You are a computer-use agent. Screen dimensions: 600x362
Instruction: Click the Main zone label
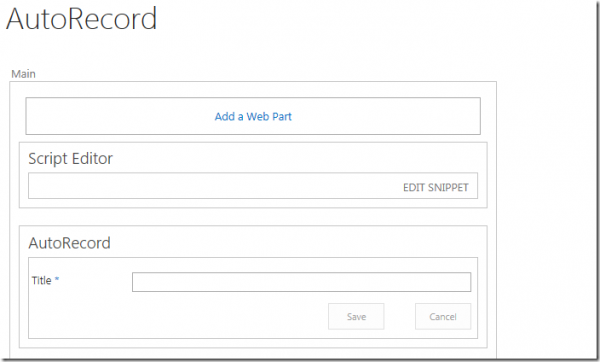tap(23, 74)
